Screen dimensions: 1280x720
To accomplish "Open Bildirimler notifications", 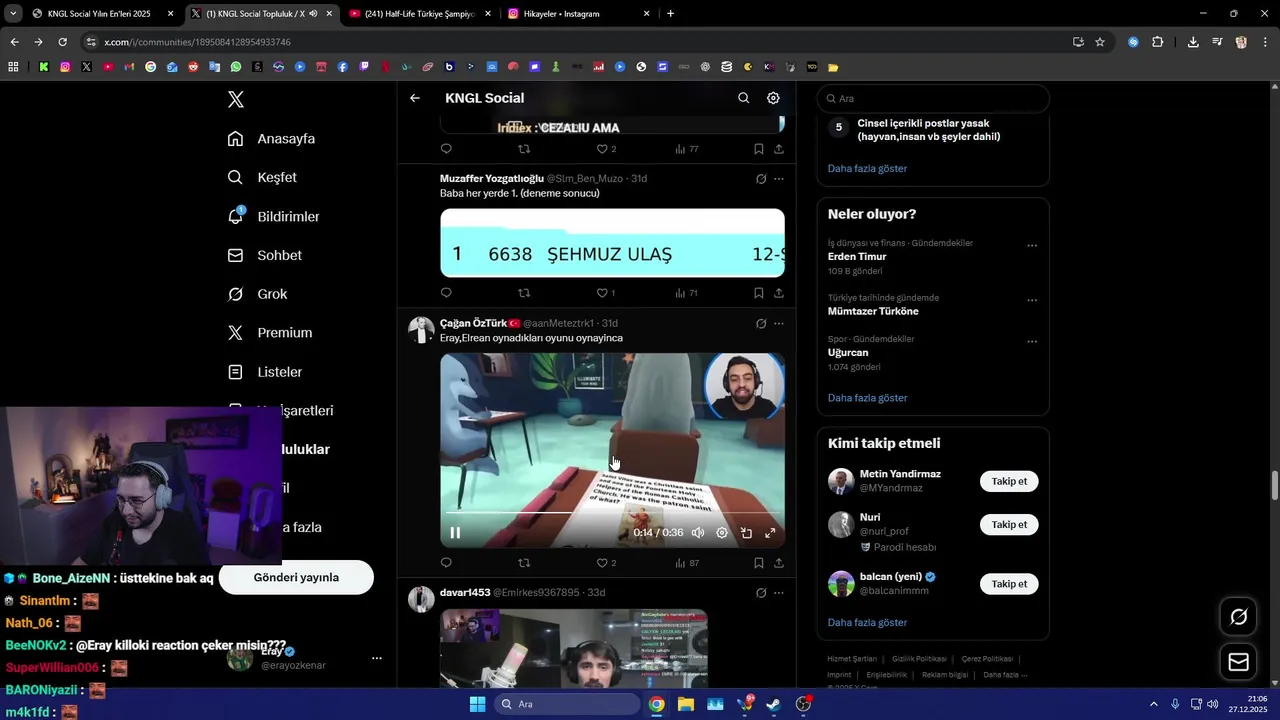I will (273, 216).
